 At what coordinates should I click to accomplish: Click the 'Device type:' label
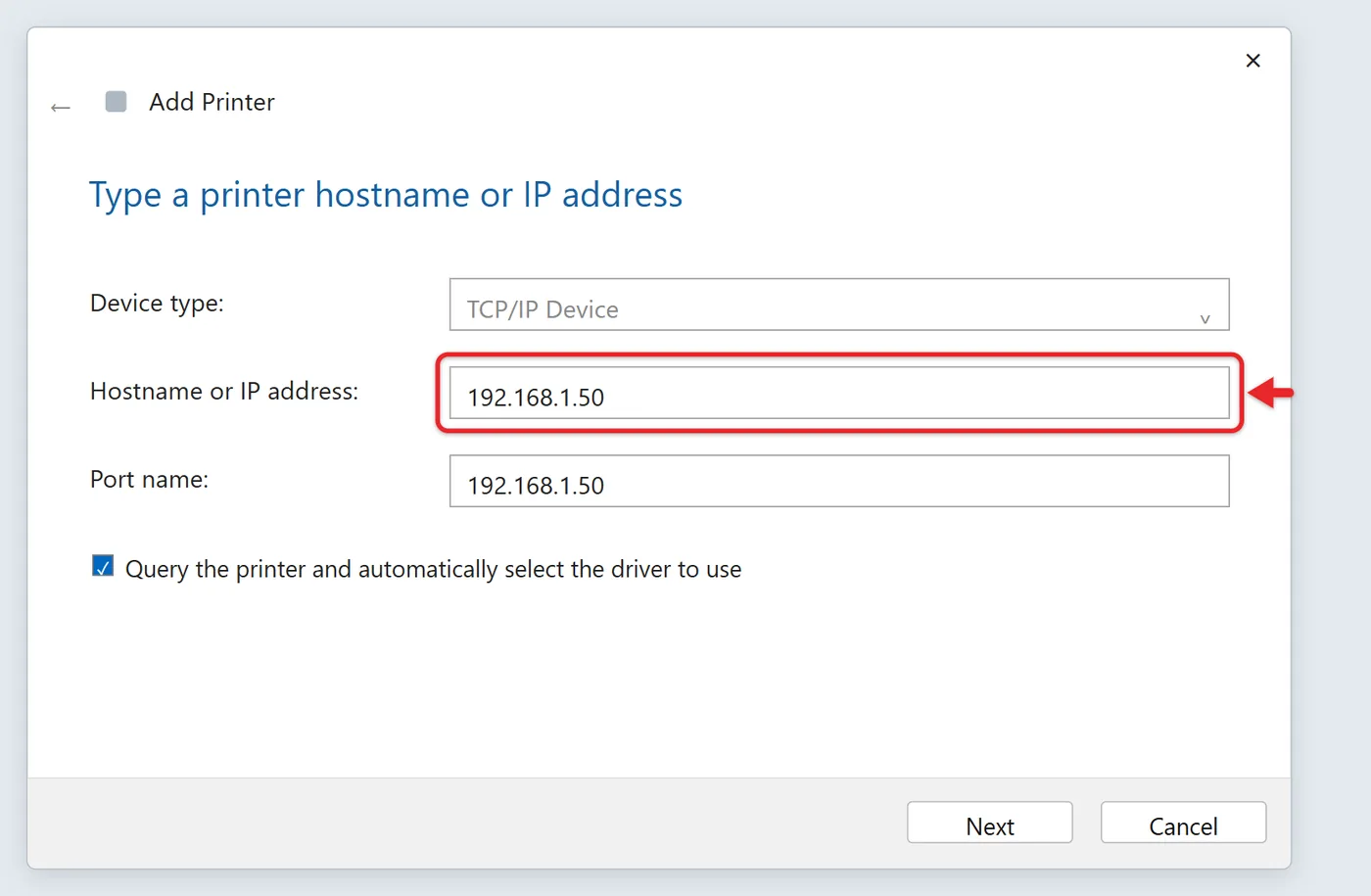click(157, 304)
